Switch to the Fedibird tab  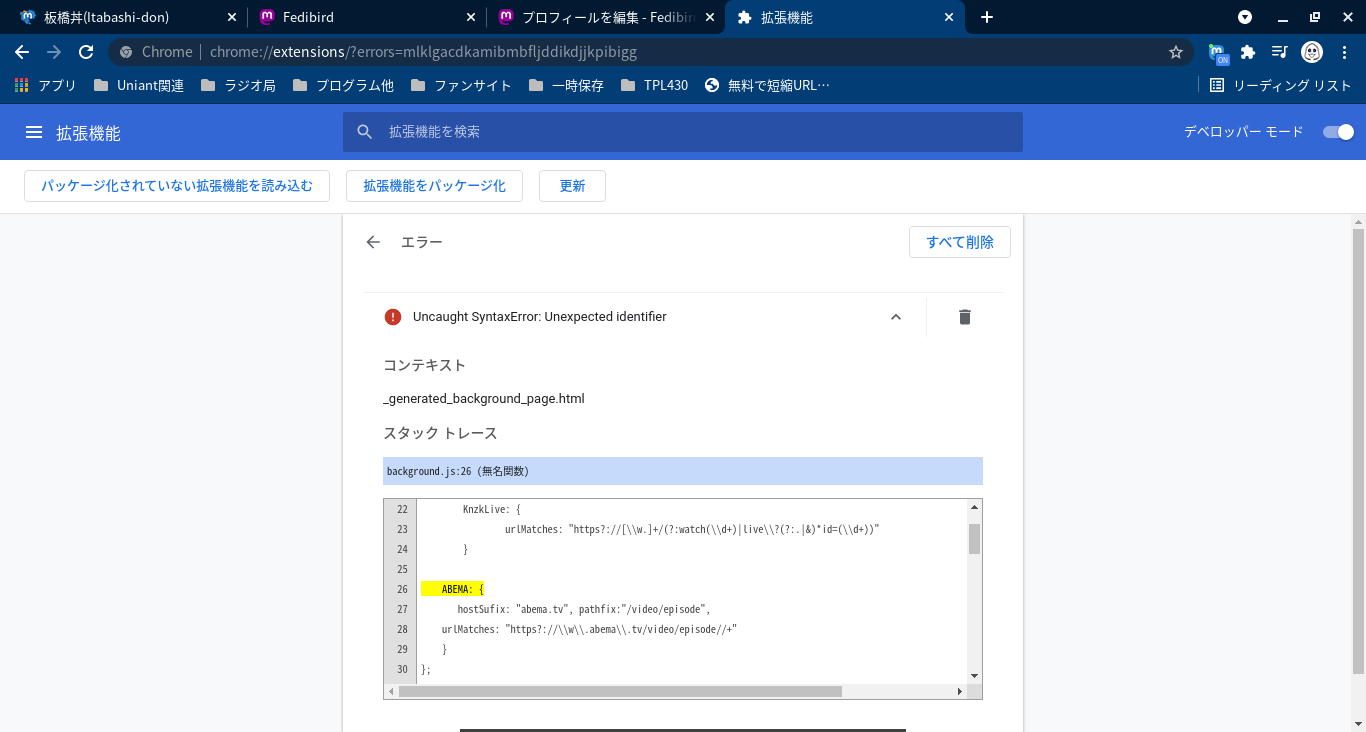pyautogui.click(x=365, y=17)
